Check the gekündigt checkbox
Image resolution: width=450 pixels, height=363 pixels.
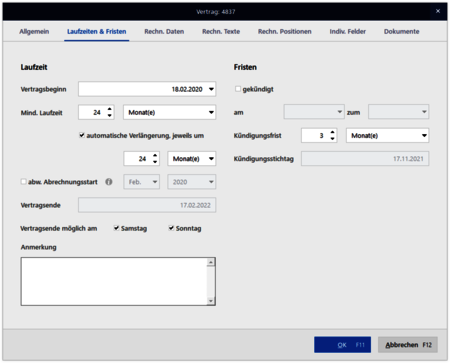pos(238,89)
